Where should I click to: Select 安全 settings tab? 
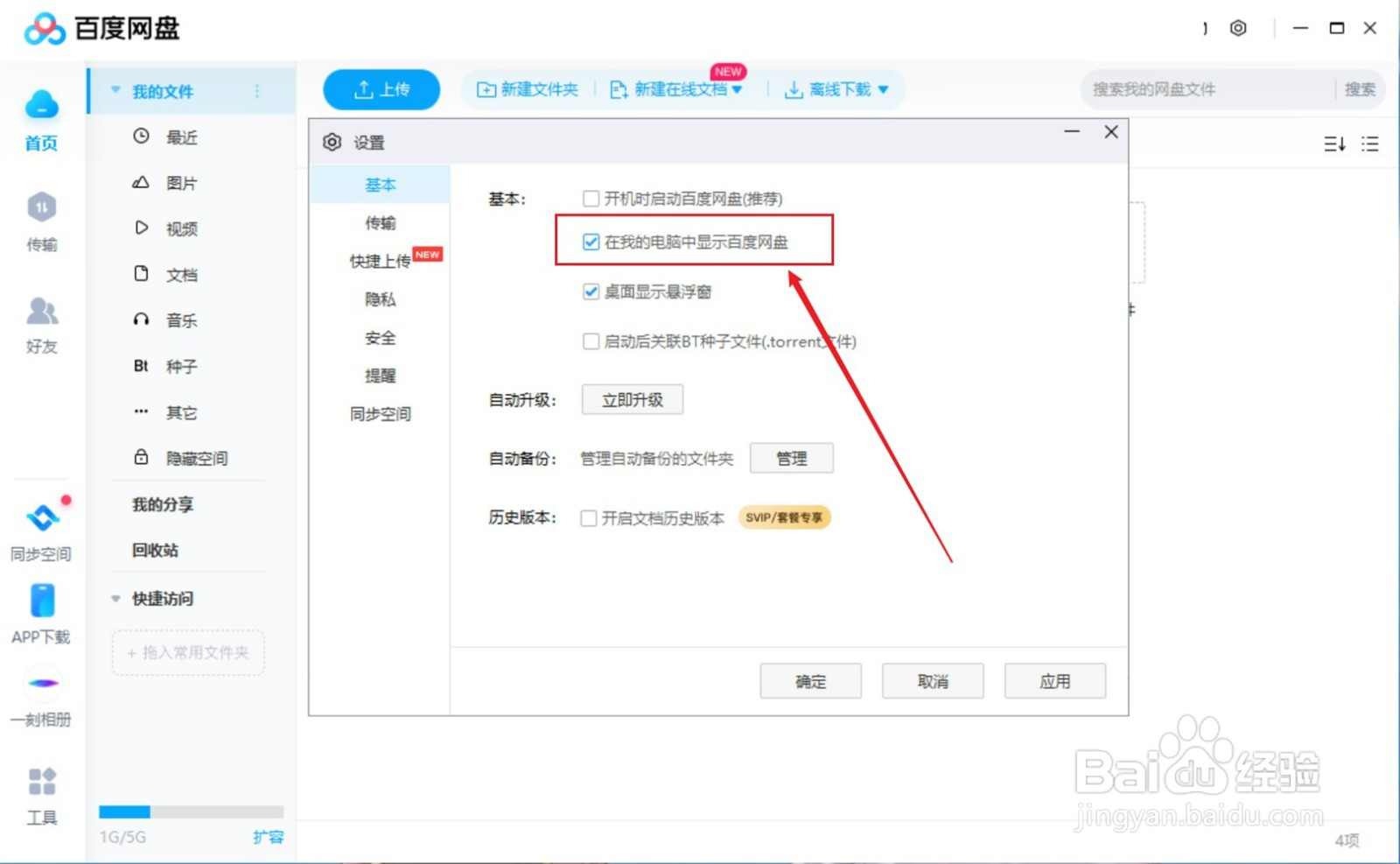coord(380,338)
